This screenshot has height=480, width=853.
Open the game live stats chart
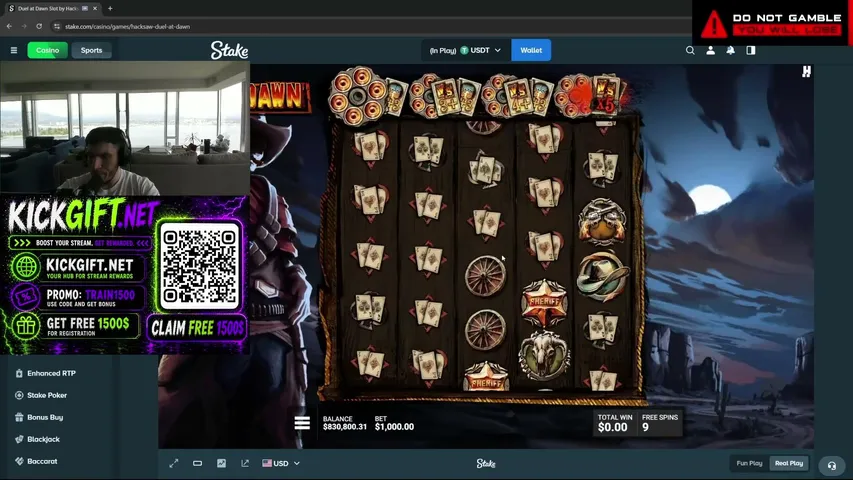(x=221, y=463)
